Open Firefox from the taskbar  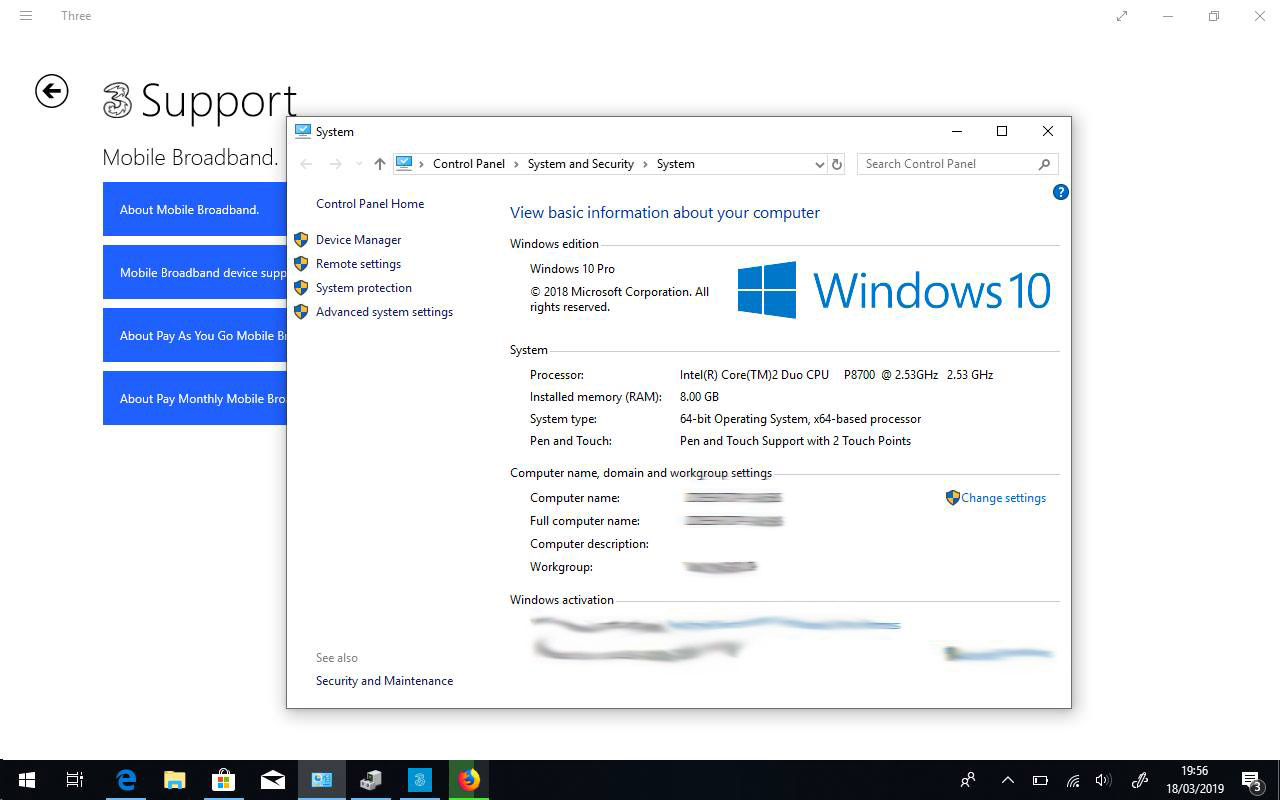click(468, 780)
